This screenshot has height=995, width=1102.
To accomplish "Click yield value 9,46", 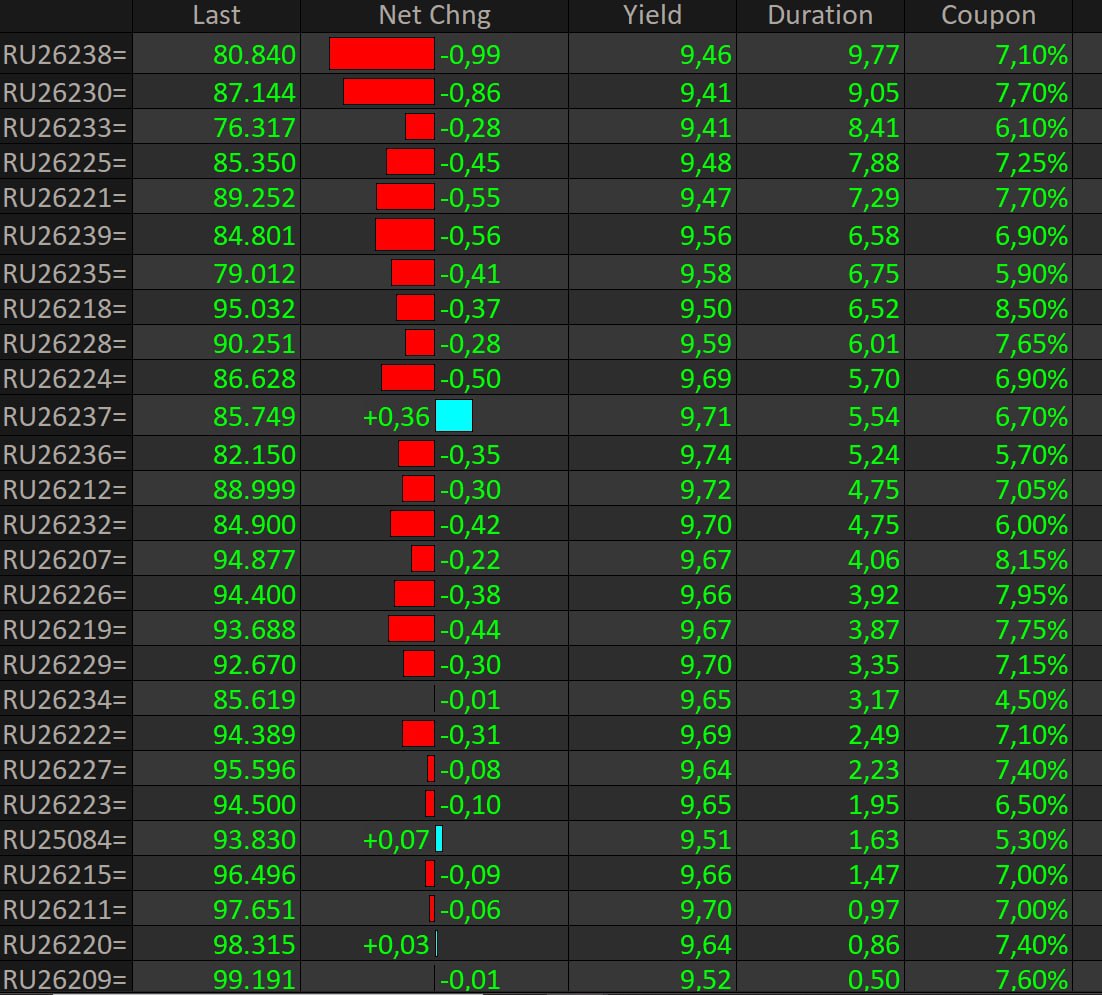I will coord(706,55).
